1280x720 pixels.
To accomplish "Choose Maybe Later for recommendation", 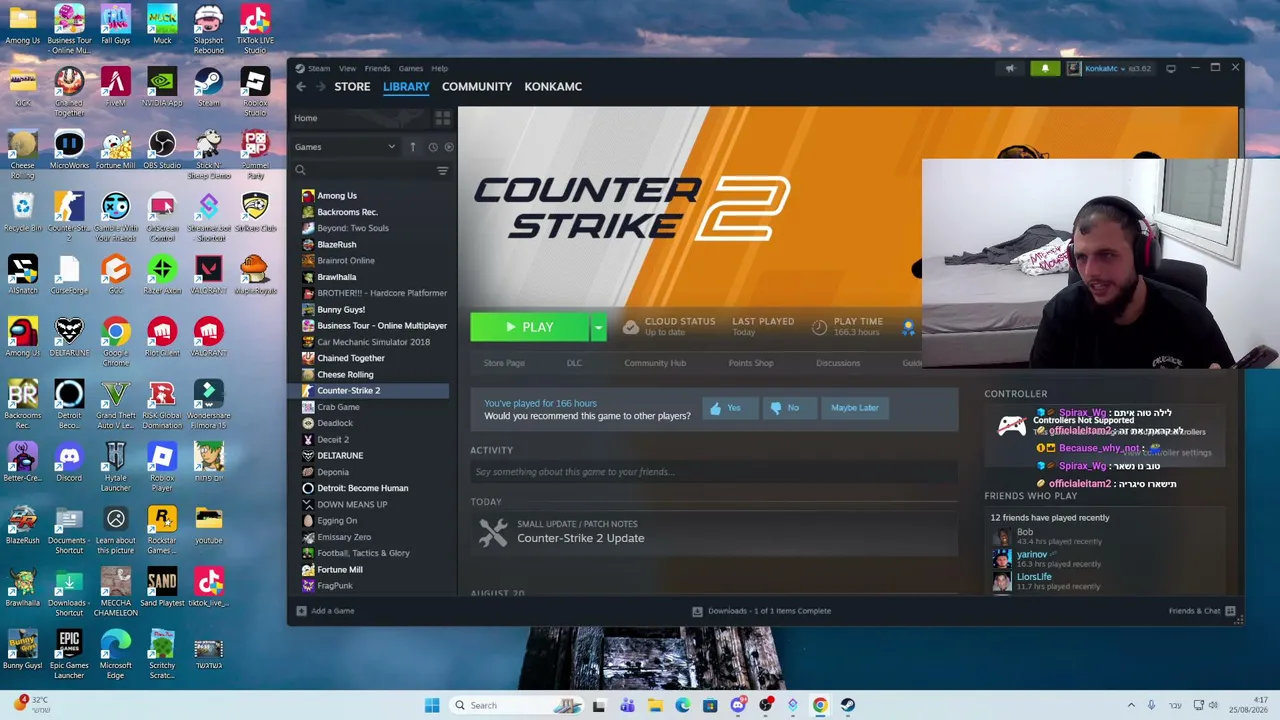I will click(855, 408).
